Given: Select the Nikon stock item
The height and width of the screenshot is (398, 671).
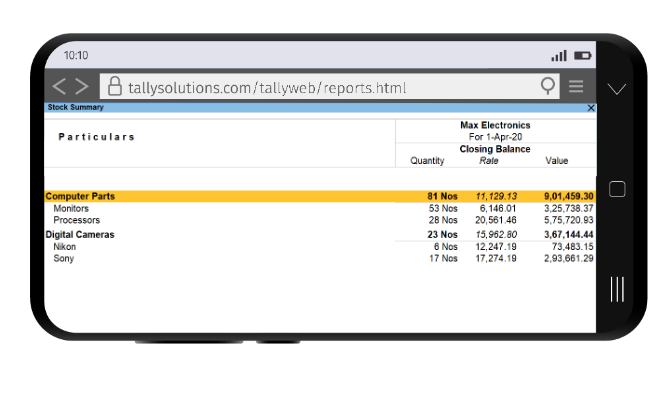Looking at the screenshot, I should click(x=65, y=247).
